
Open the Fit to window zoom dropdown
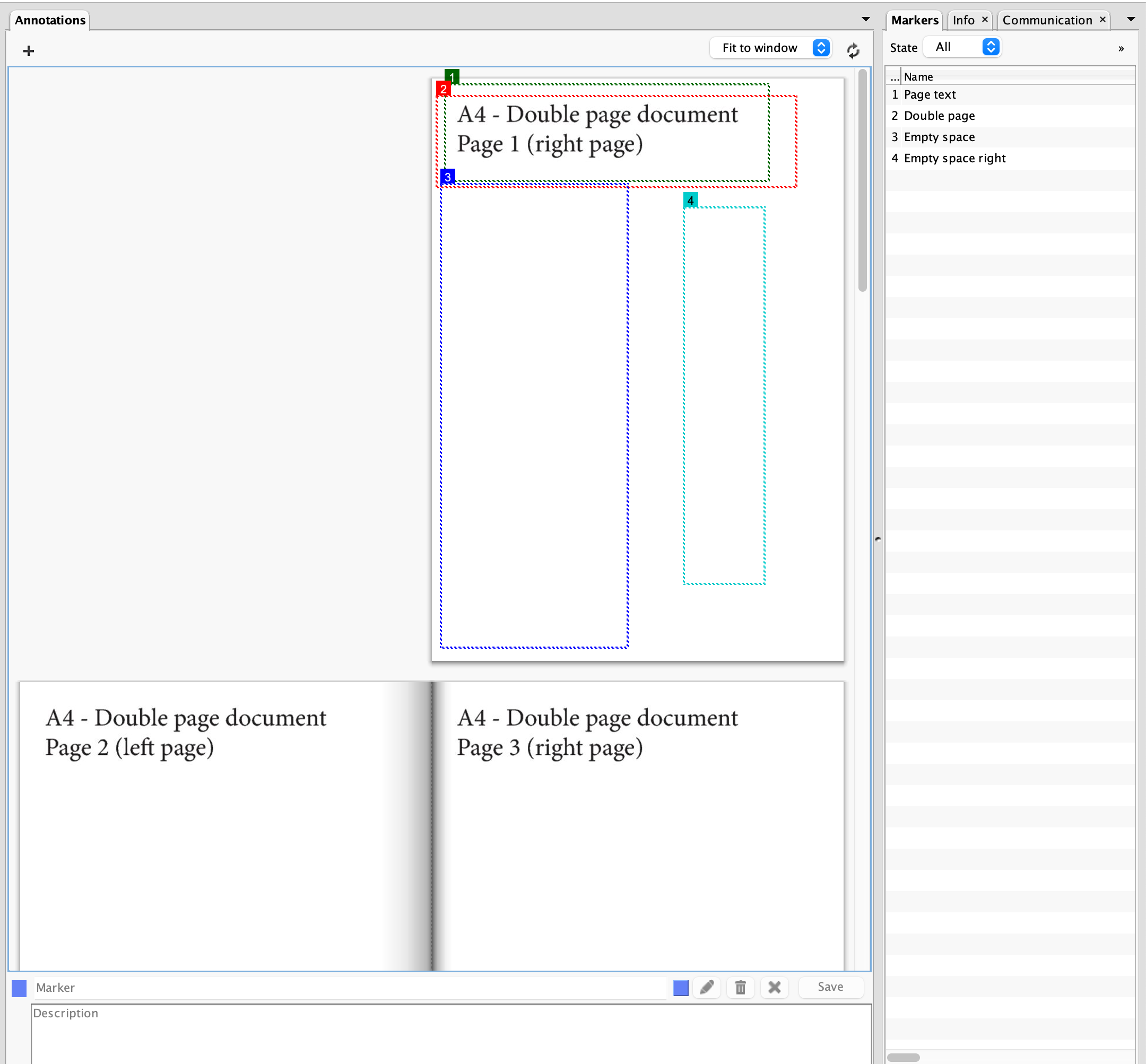(770, 48)
